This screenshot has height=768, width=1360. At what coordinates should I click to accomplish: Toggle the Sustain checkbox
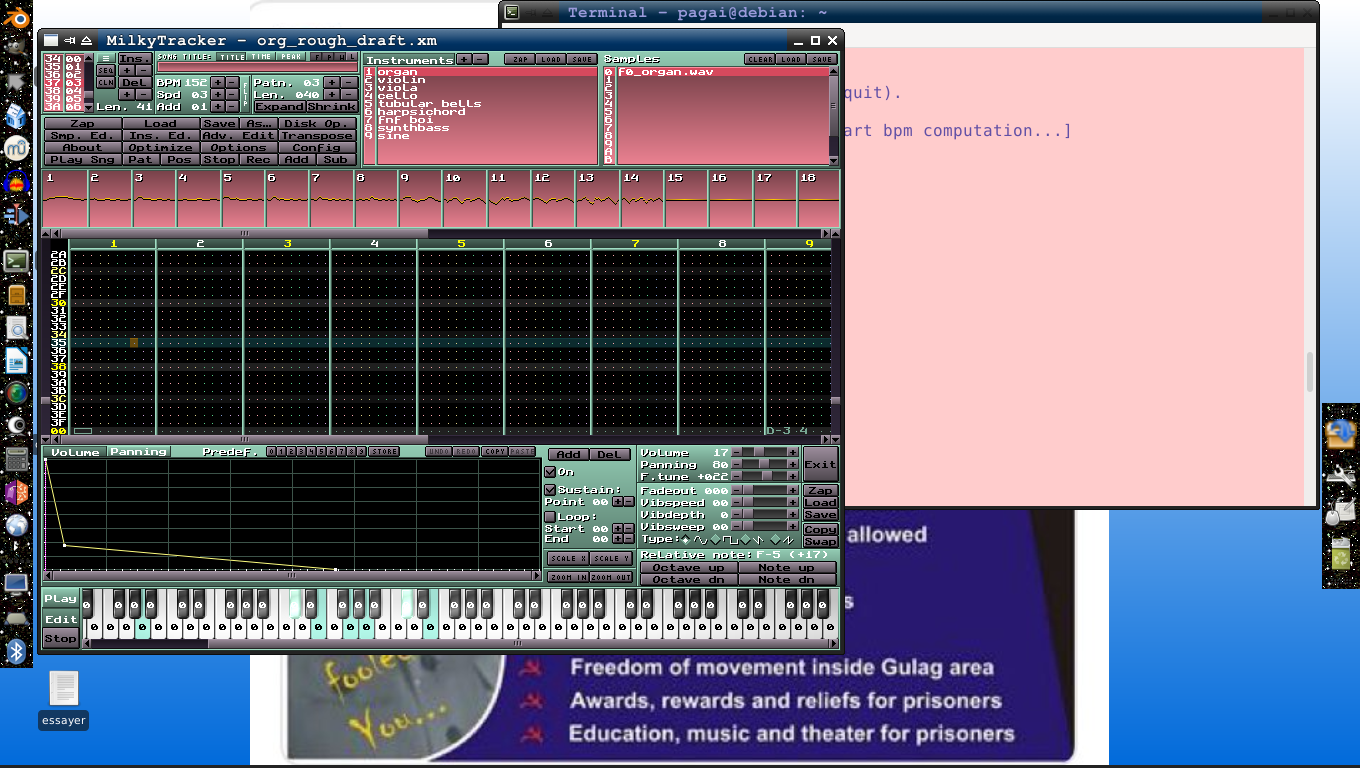550,490
